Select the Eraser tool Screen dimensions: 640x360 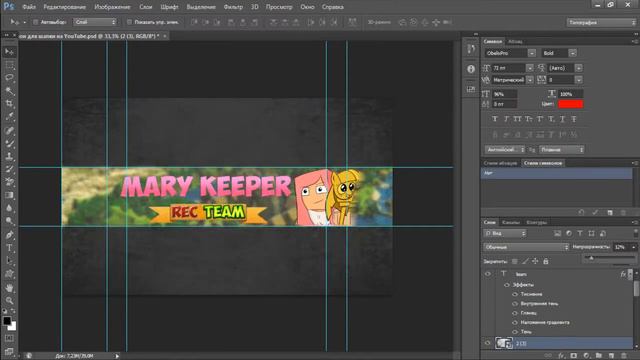[x=9, y=182]
